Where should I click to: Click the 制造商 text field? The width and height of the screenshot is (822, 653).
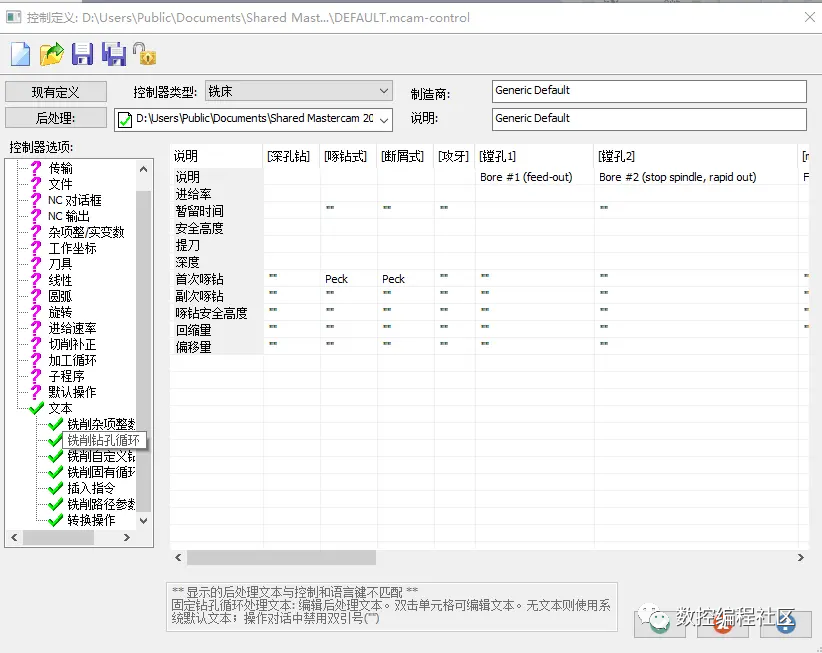point(649,91)
